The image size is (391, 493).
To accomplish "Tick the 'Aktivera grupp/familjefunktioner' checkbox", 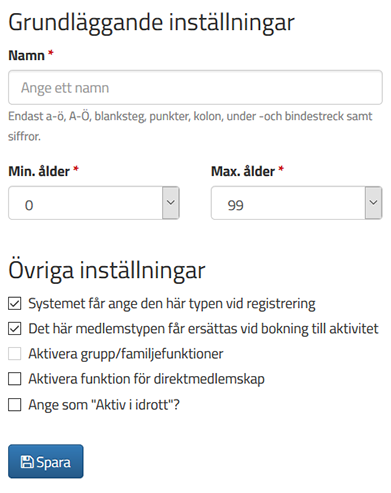I will click(x=15, y=354).
